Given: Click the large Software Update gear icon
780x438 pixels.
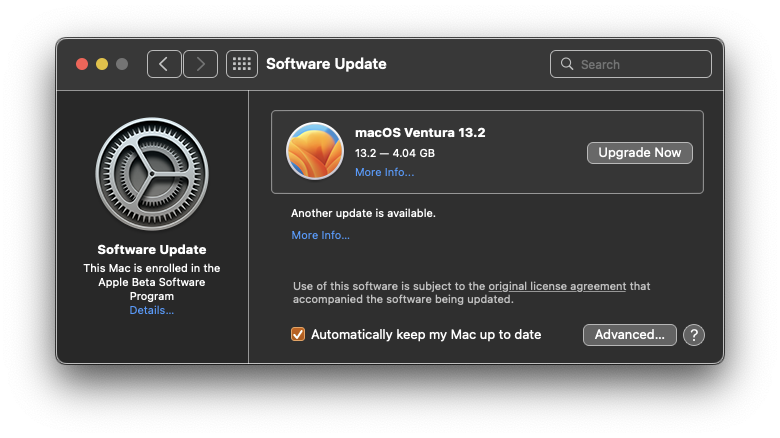Looking at the screenshot, I should 152,175.
